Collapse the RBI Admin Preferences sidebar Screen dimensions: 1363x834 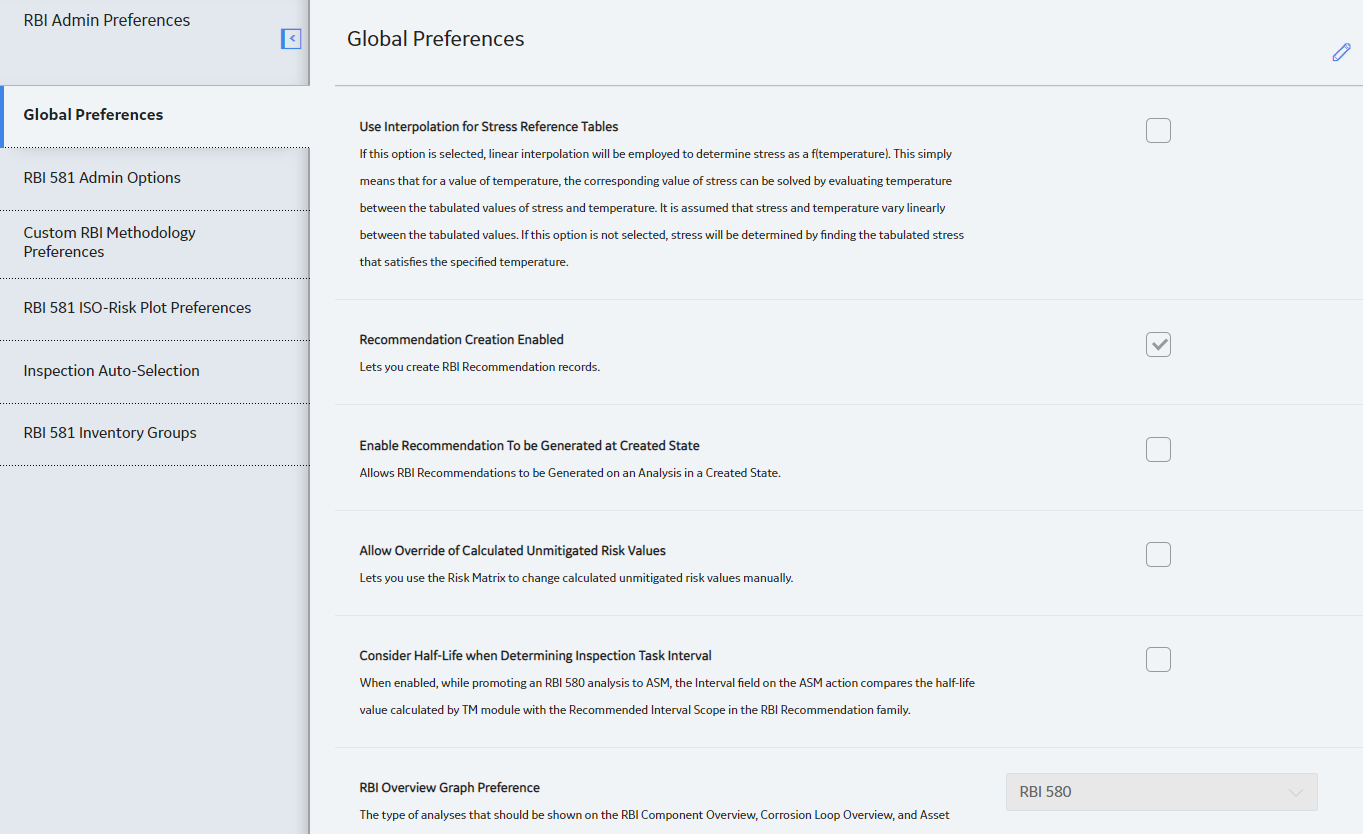pos(291,39)
